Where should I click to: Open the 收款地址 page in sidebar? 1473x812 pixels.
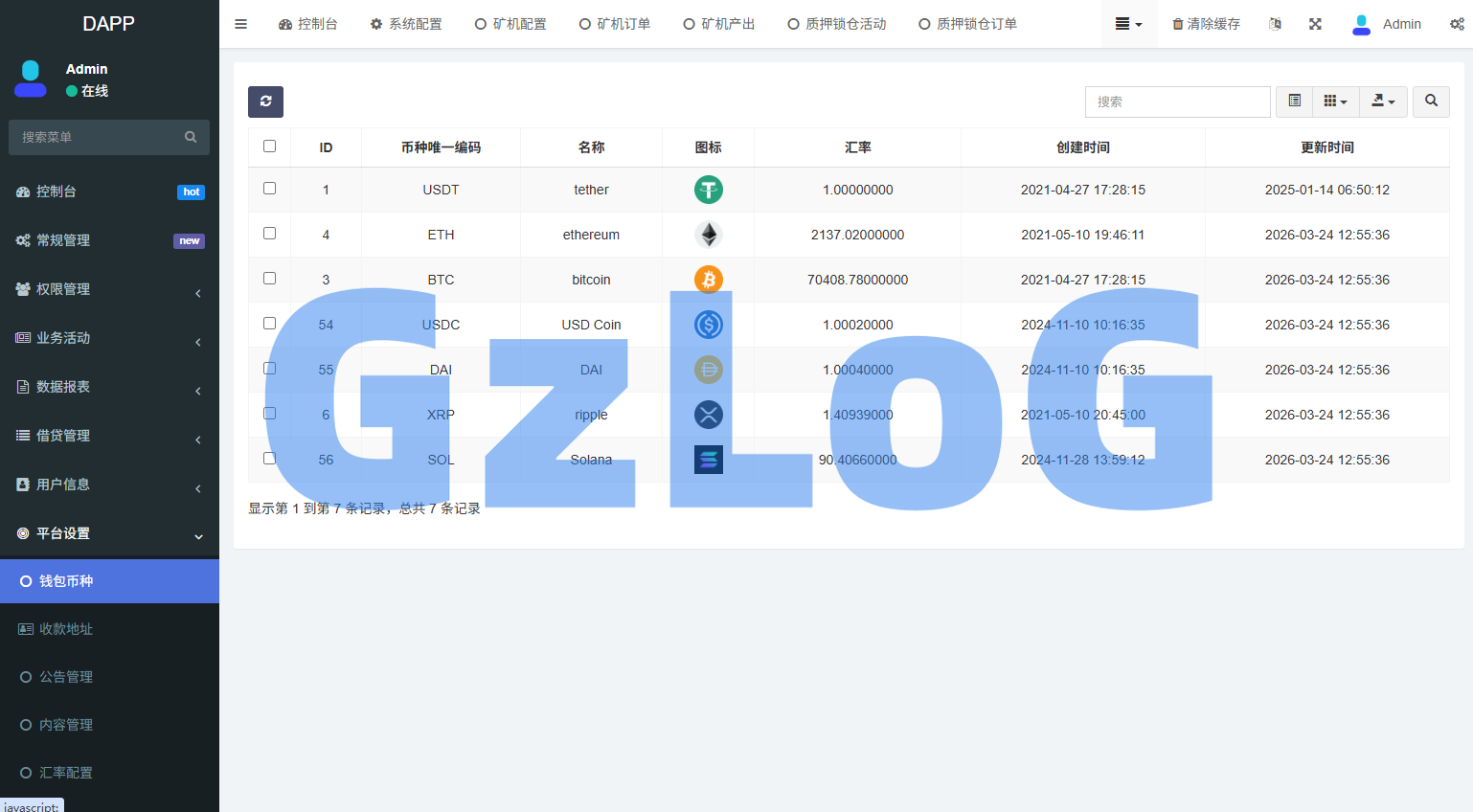point(109,628)
